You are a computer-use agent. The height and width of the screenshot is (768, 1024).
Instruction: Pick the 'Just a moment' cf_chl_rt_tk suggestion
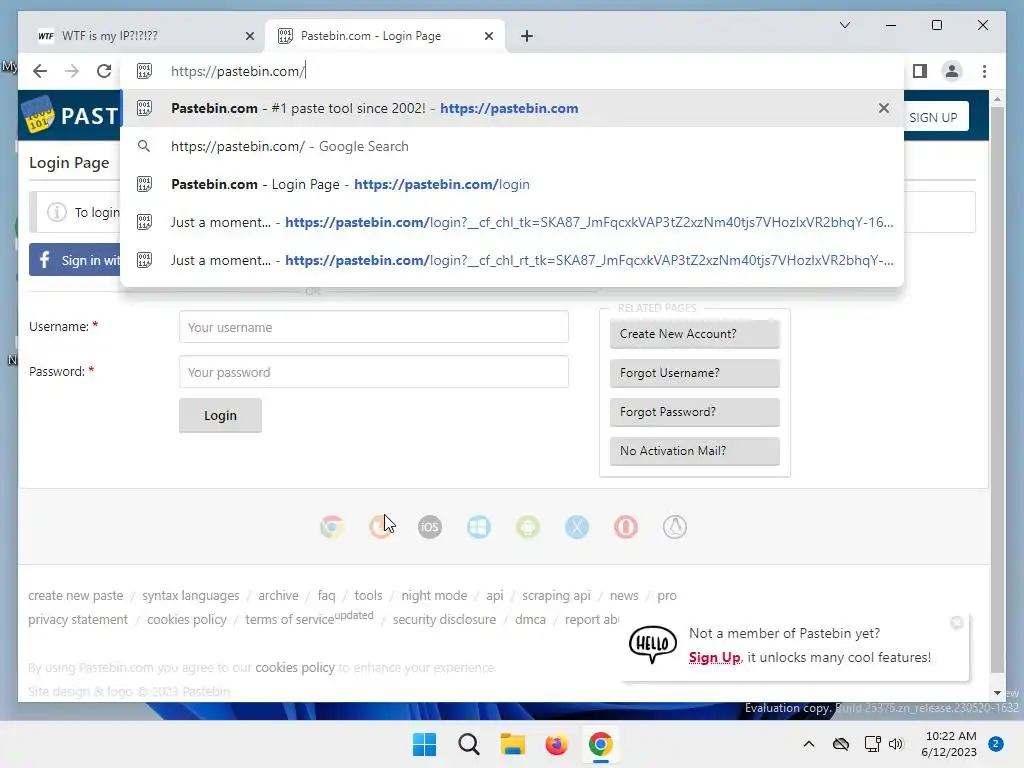pyautogui.click(x=512, y=260)
